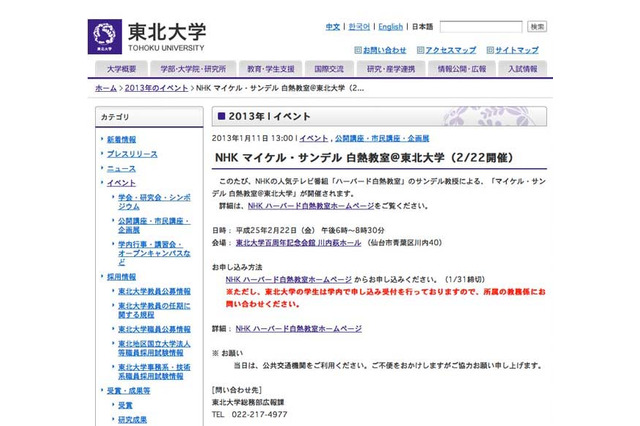The image size is (640, 426).
Task: Open 東北大学教員の任期に関する規程 link
Action: 154,310
